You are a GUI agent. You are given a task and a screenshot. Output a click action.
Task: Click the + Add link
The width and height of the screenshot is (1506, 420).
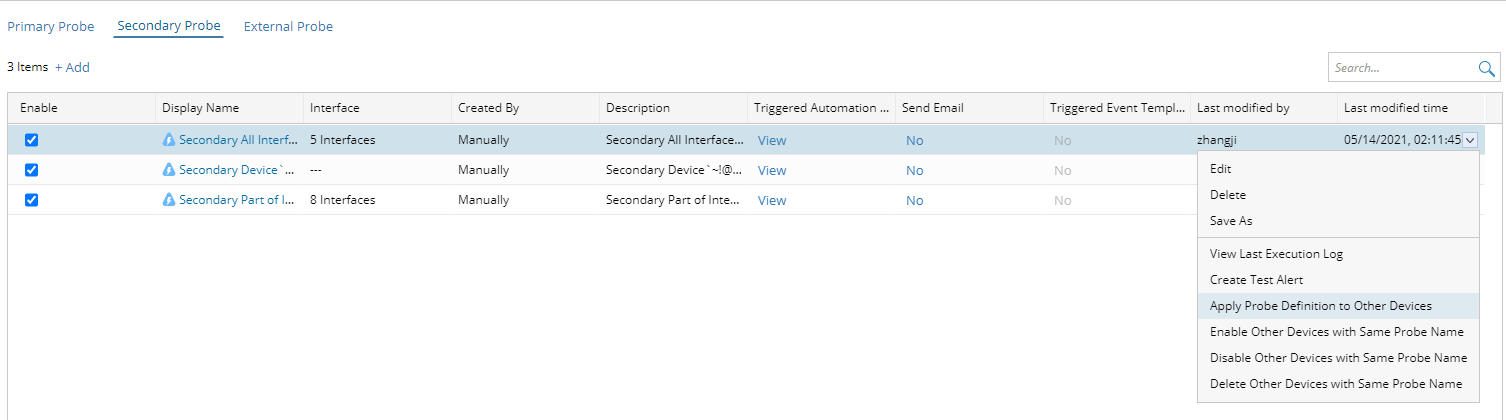coord(72,67)
